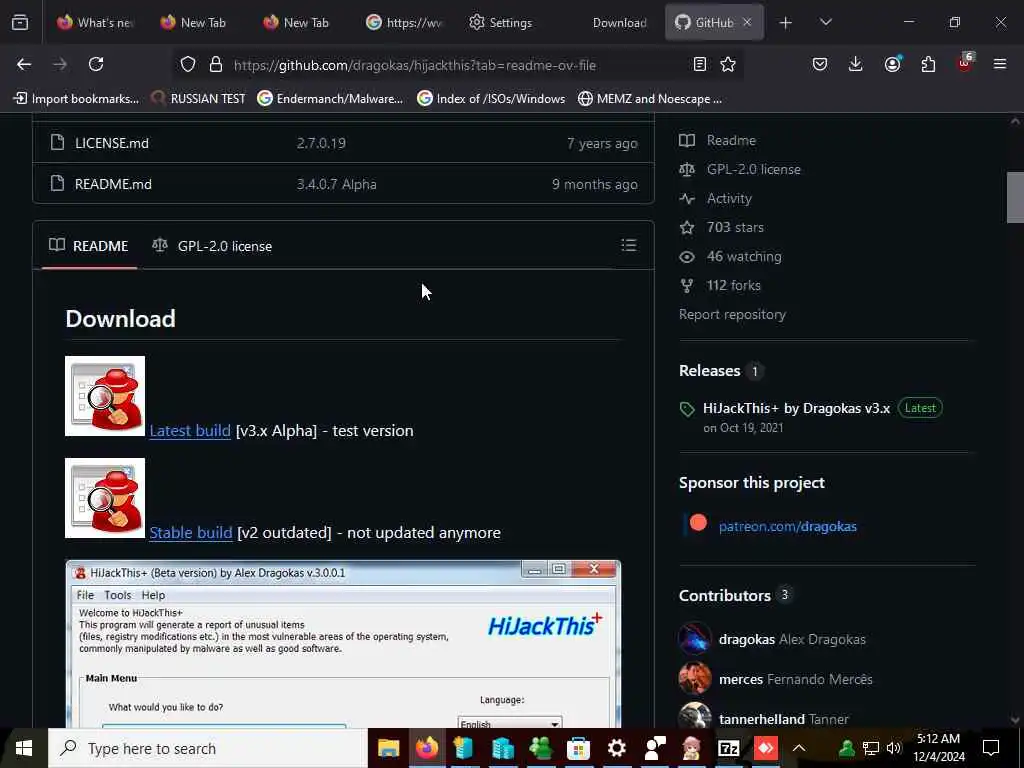1024x768 pixels.
Task: Click merces contributor avatar
Action: 695,679
